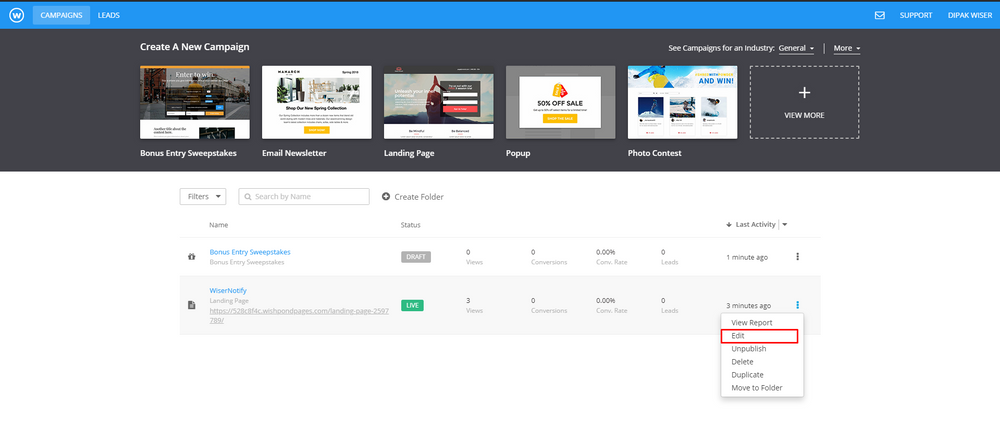Click the Support link in header
This screenshot has width=1000, height=427.
916,15
